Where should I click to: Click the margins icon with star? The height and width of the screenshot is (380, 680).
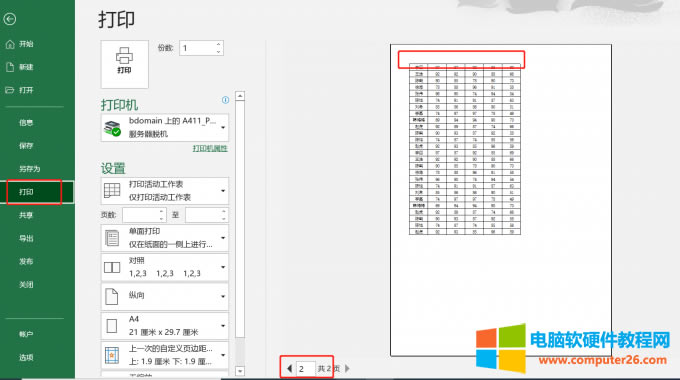[112, 355]
